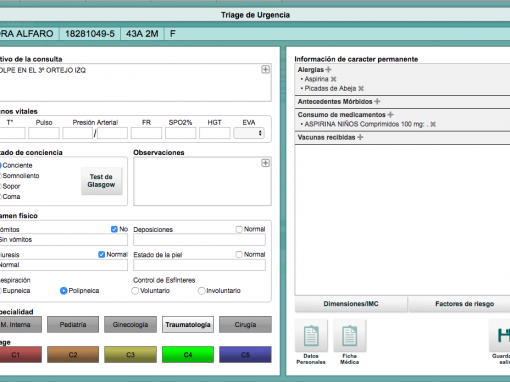Open the Test de Glasgow
The height and width of the screenshot is (382, 510).
point(101,181)
